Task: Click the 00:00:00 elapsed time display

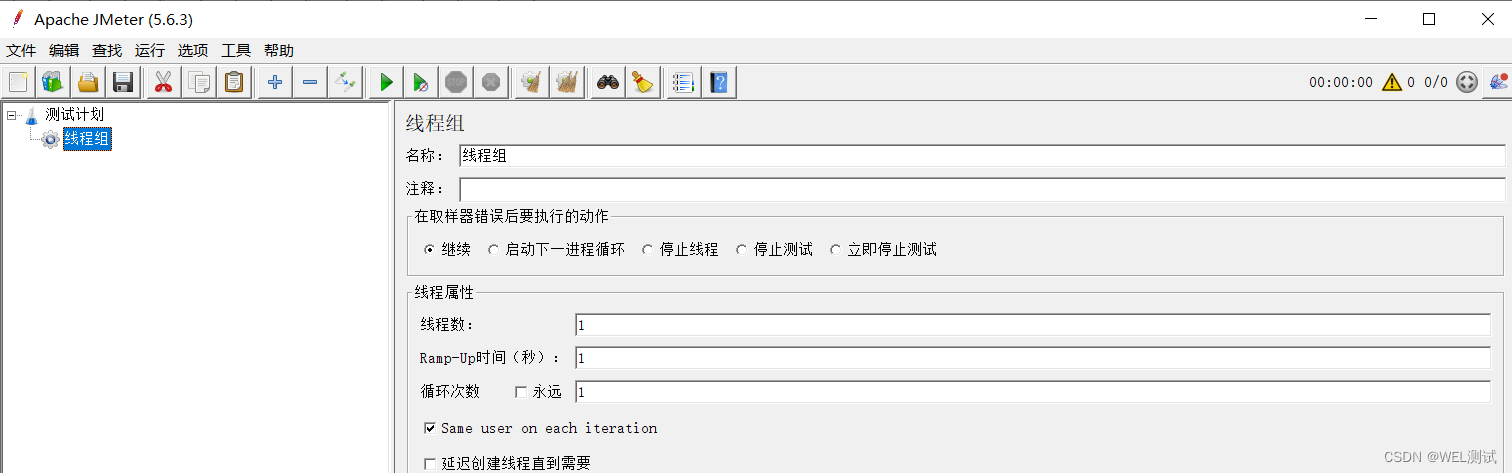Action: [1341, 82]
